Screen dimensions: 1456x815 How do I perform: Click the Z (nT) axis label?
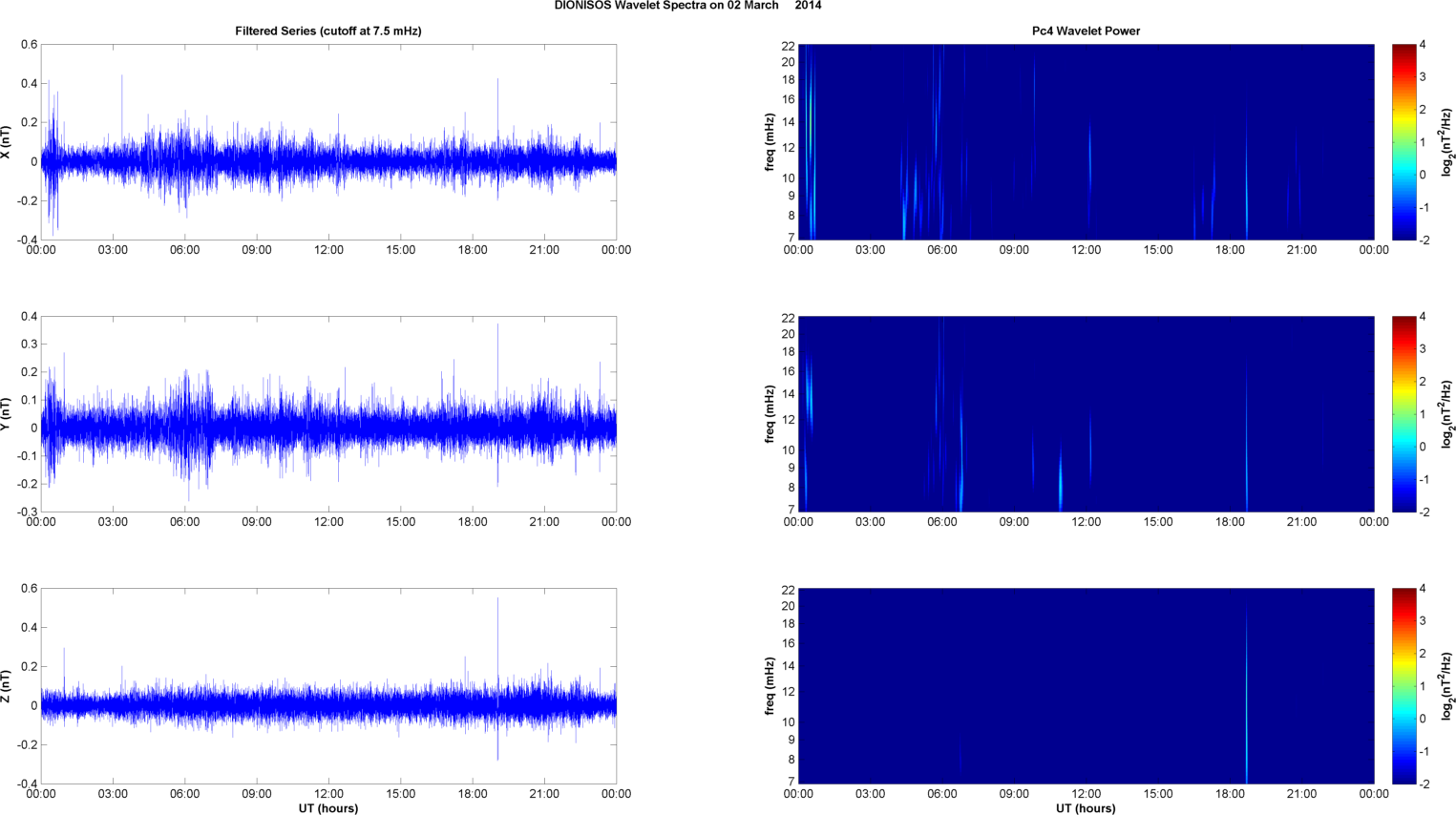tap(6, 686)
